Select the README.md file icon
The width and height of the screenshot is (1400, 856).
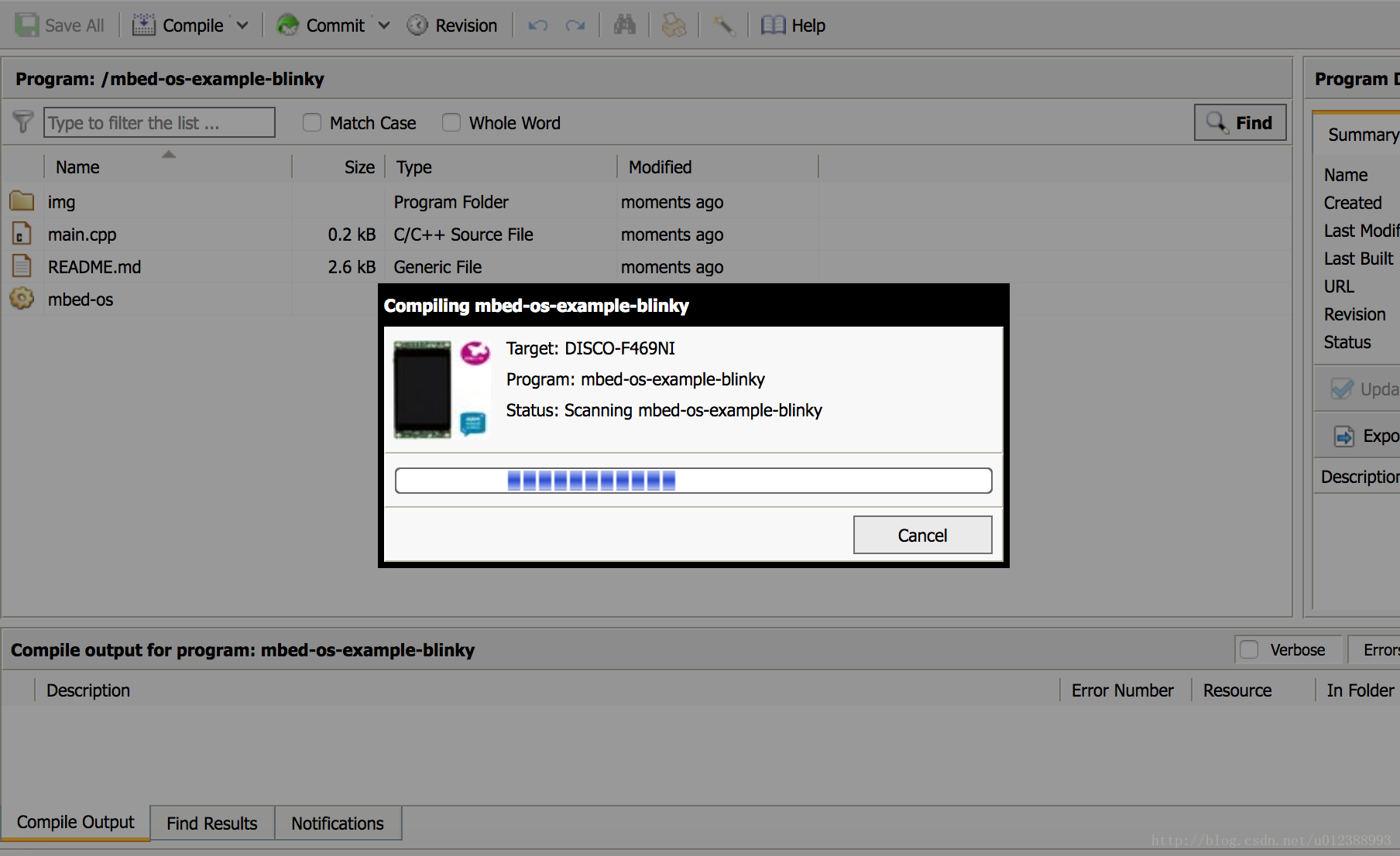coord(22,266)
